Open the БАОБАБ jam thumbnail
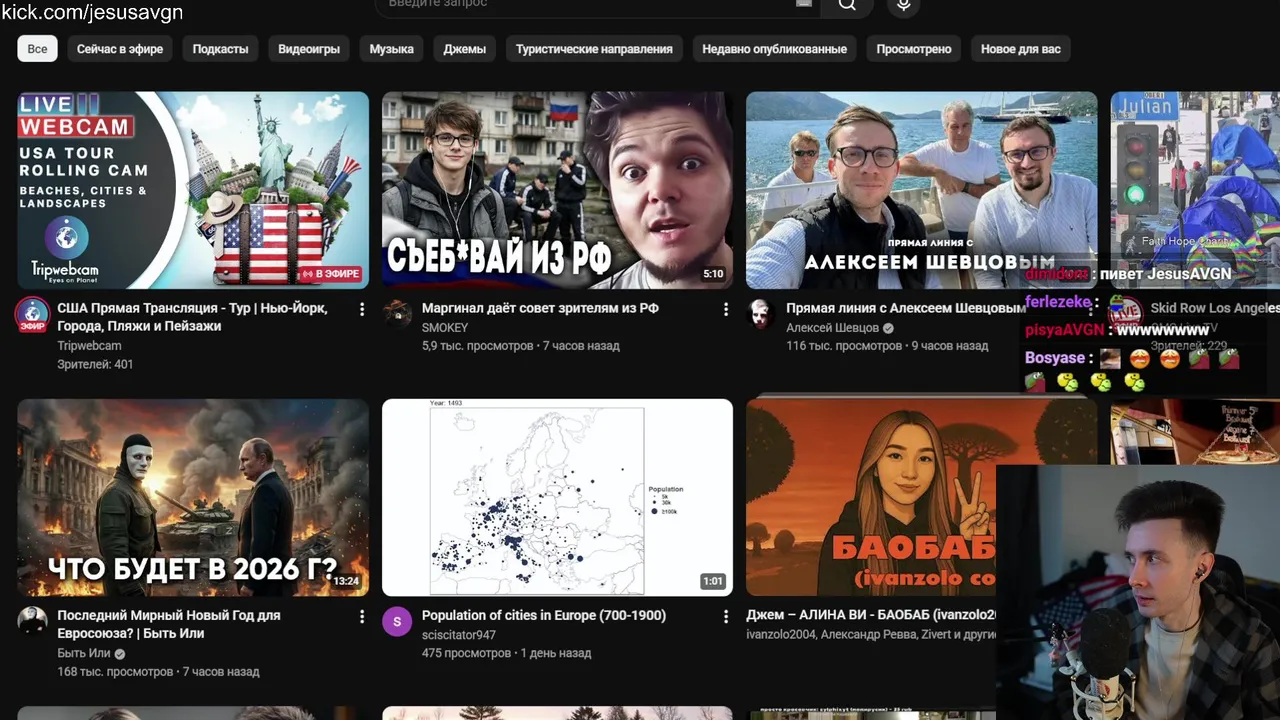1280x720 pixels. 871,497
